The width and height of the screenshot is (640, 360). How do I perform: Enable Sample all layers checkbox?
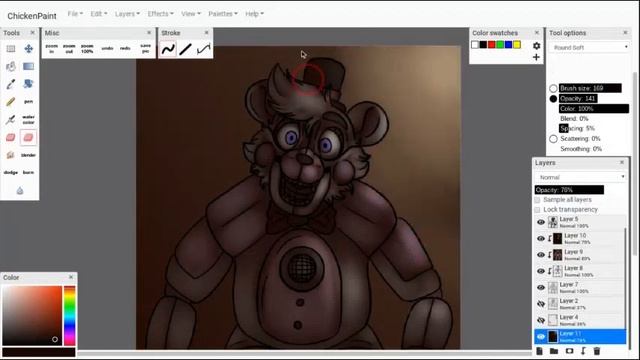[x=537, y=200]
